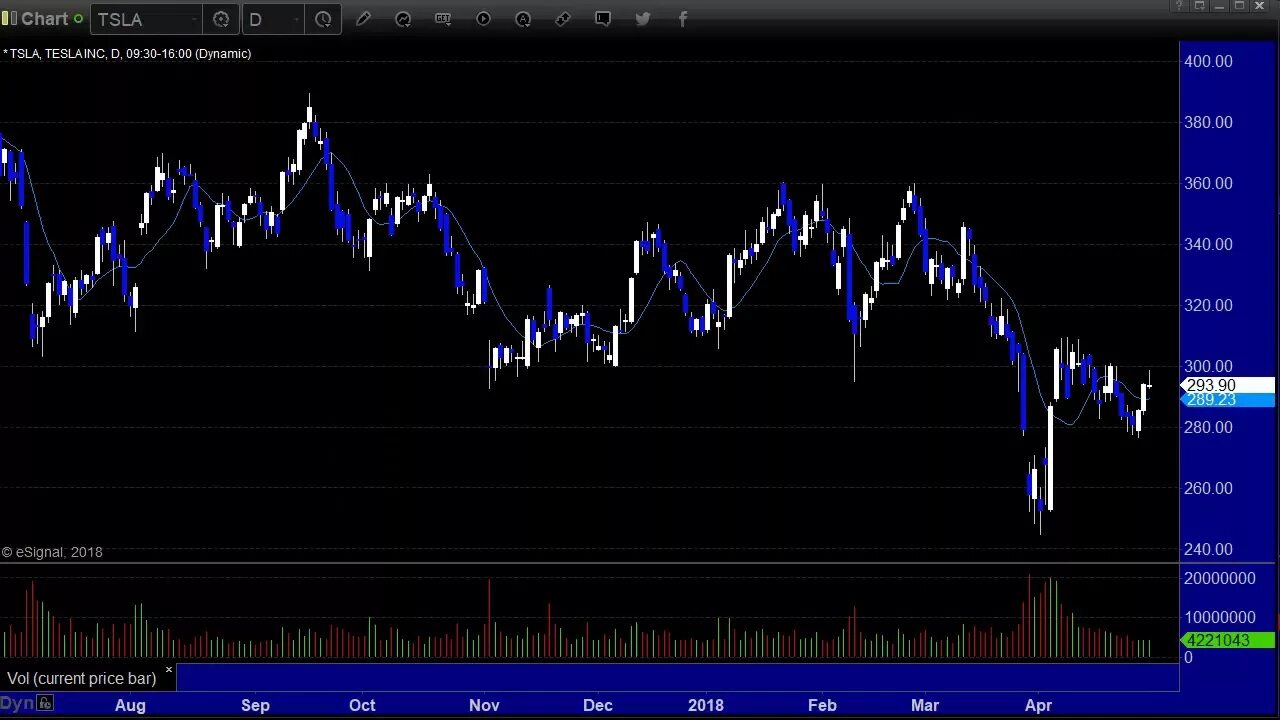Click the 320.00 price axis label
The image size is (1280, 720).
[1208, 305]
